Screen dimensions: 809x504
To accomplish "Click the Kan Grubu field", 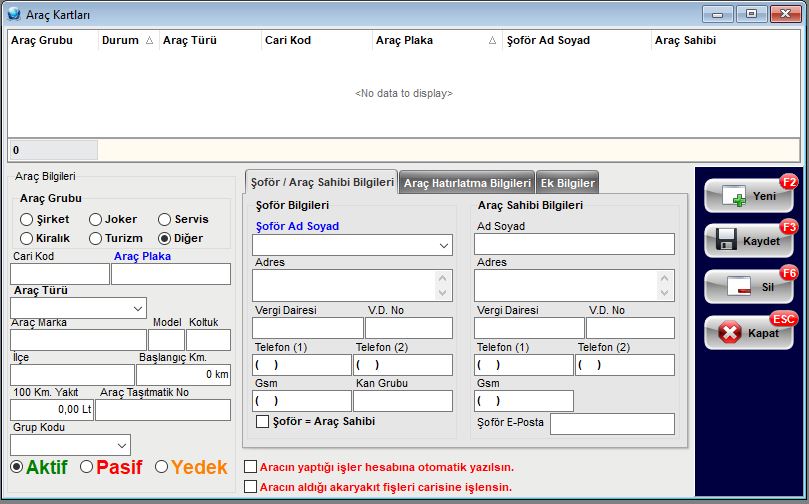I will (x=403, y=401).
